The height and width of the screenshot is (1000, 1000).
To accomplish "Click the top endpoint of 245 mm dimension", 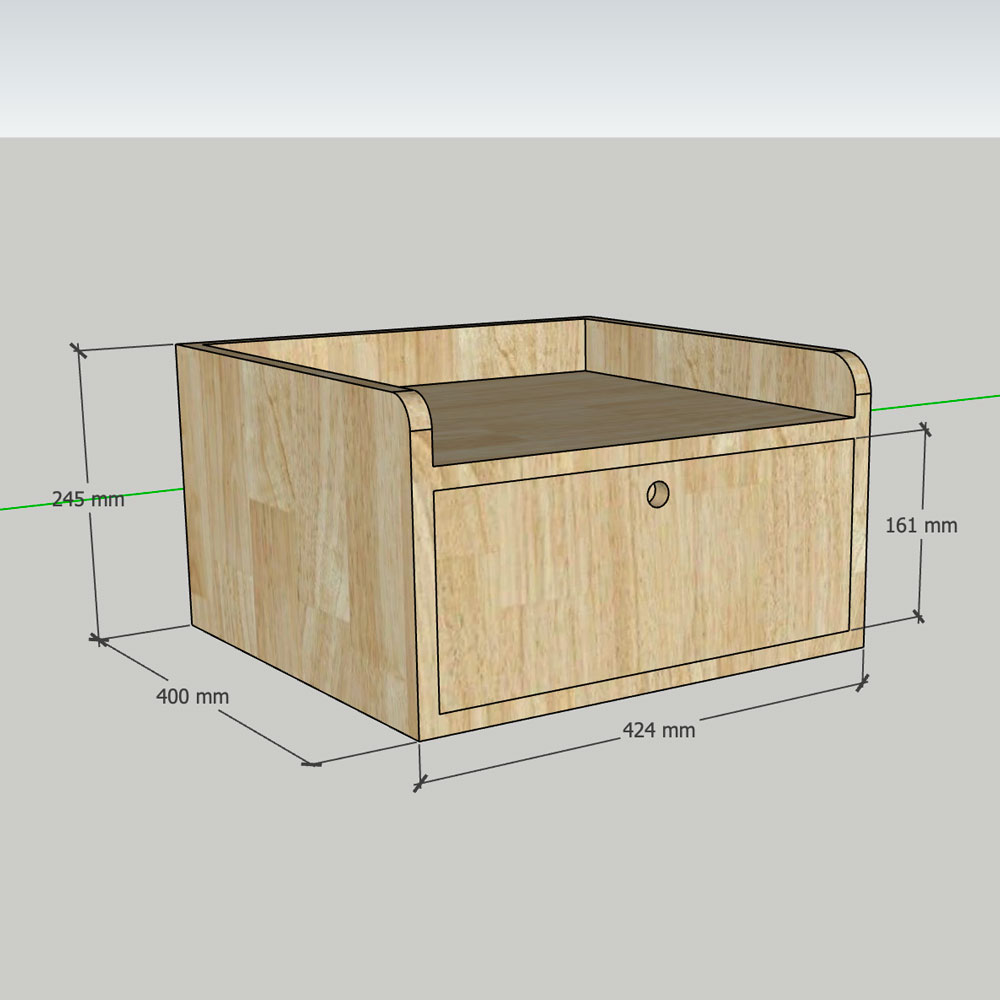I will coord(78,349).
